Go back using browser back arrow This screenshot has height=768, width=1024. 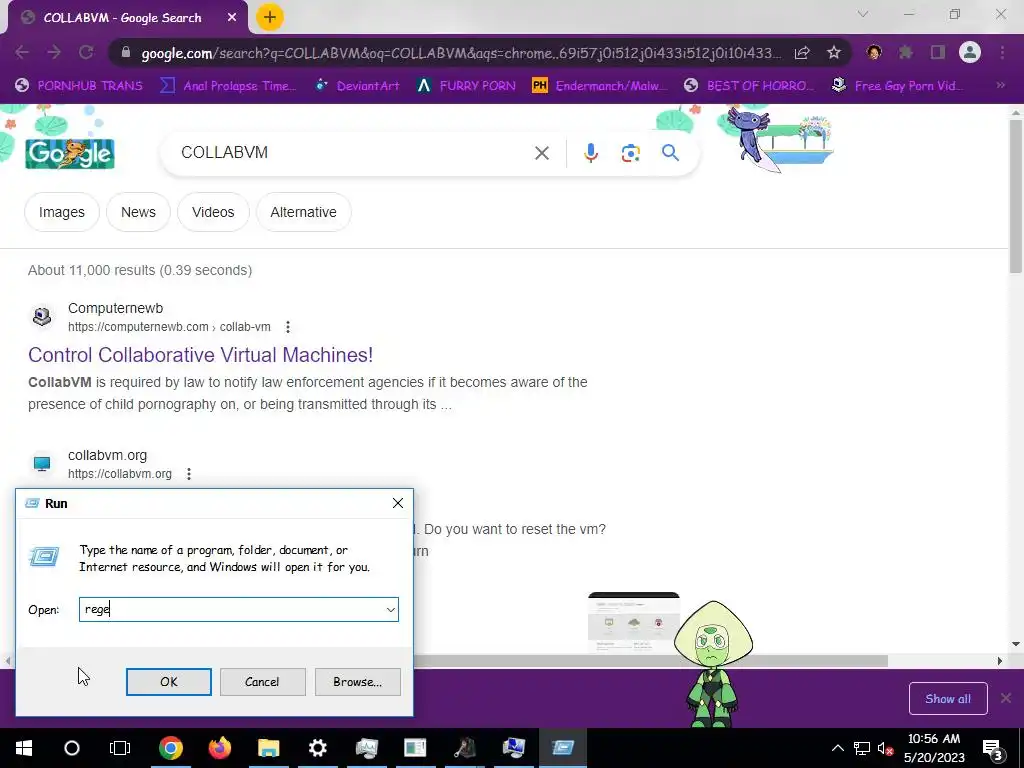pos(22,52)
